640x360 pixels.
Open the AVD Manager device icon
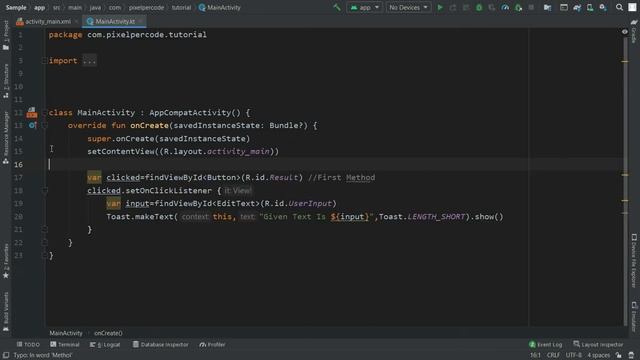pos(590,7)
